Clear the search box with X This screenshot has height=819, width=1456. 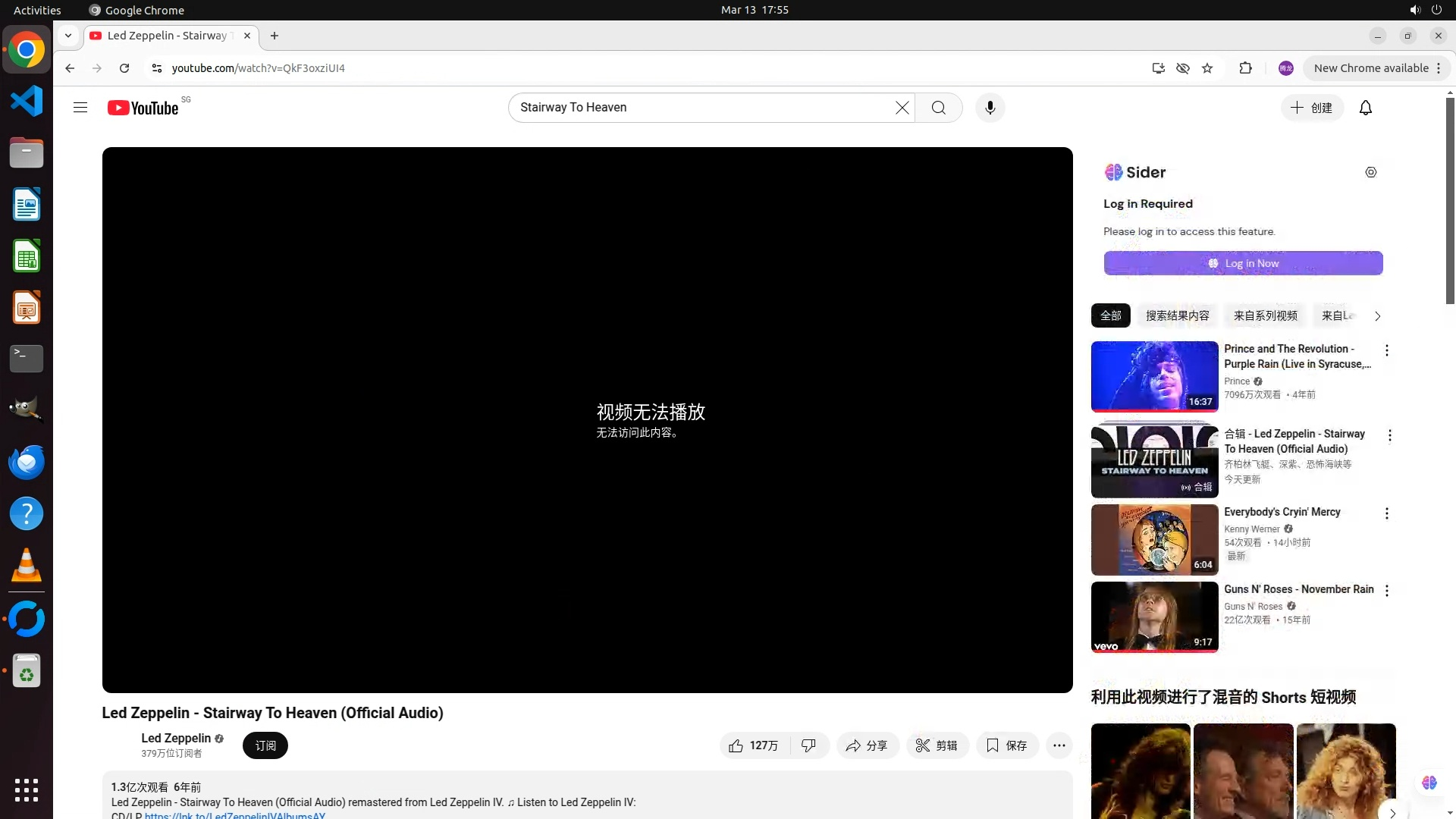point(902,108)
